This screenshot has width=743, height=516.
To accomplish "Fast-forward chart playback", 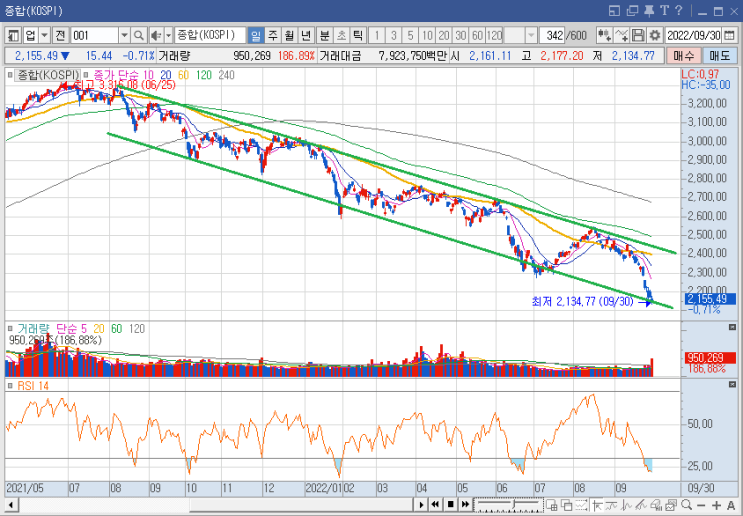I will (x=466, y=504).
